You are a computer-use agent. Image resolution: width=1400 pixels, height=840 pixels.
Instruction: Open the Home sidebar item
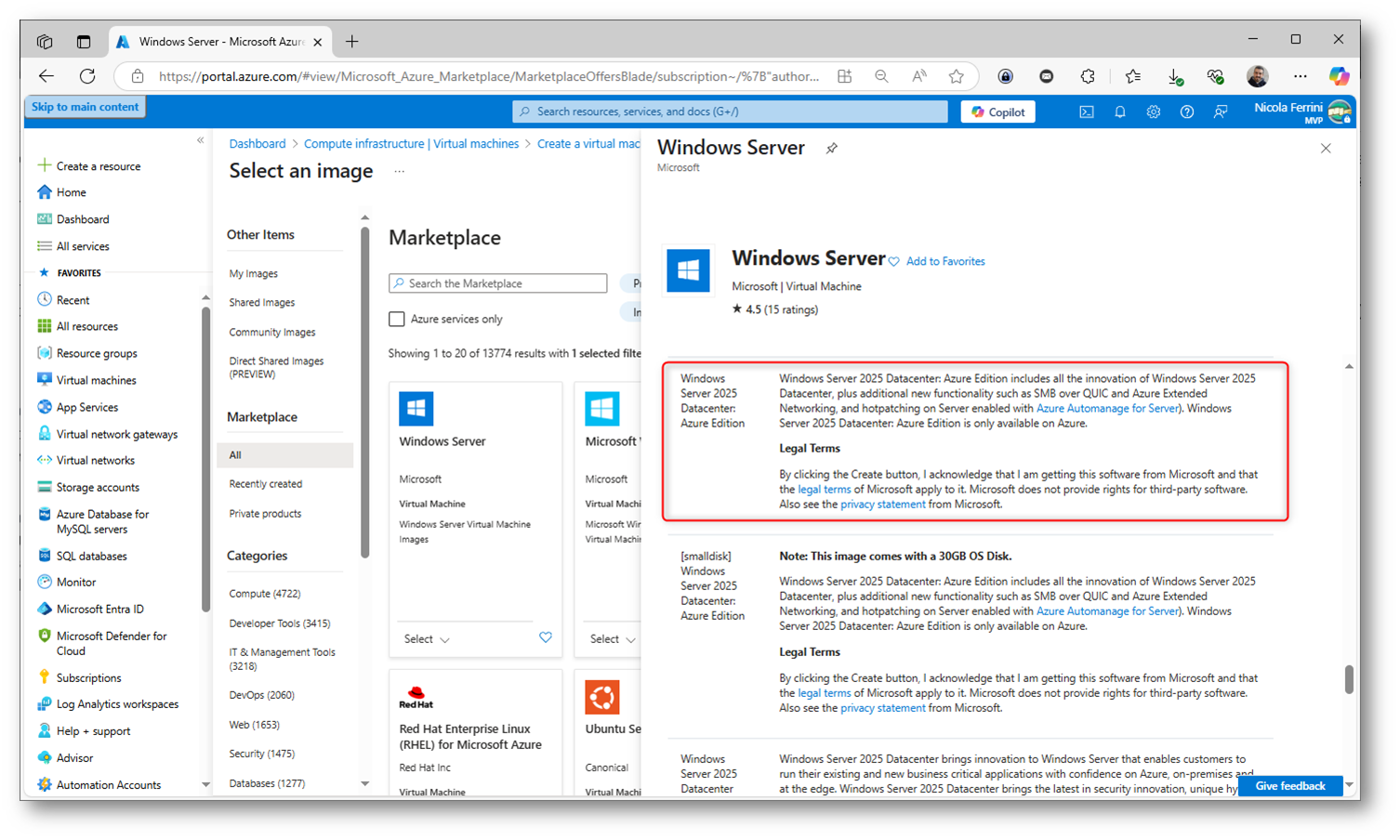tap(71, 192)
